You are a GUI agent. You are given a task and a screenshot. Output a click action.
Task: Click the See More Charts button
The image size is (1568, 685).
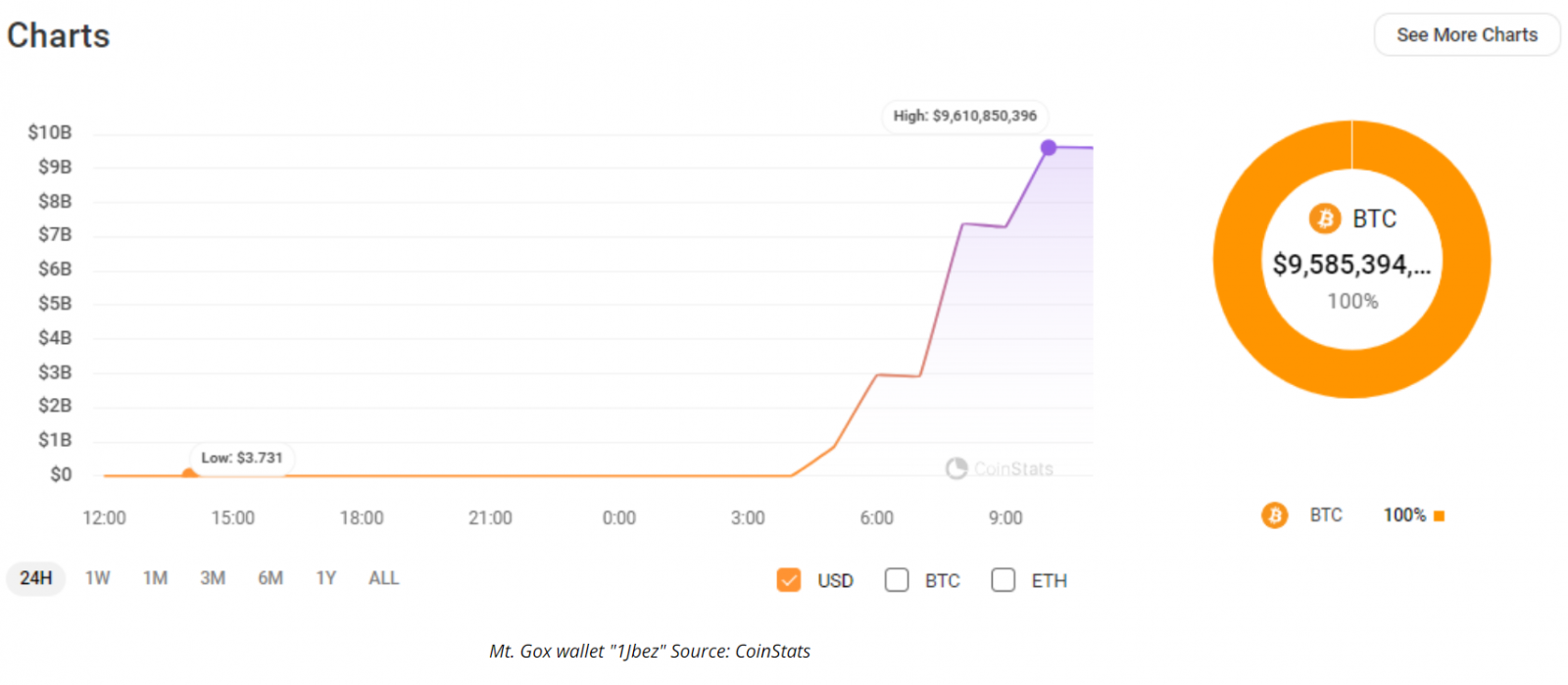[1466, 34]
